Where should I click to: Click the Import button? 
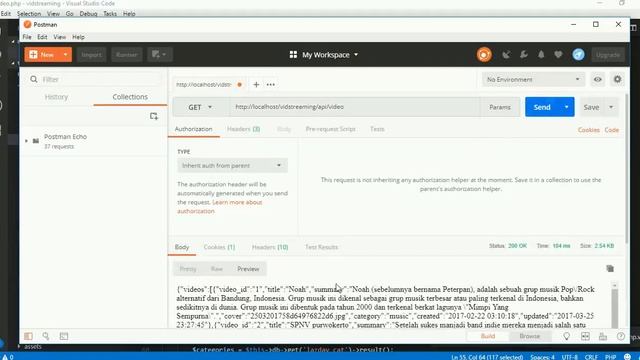point(91,55)
